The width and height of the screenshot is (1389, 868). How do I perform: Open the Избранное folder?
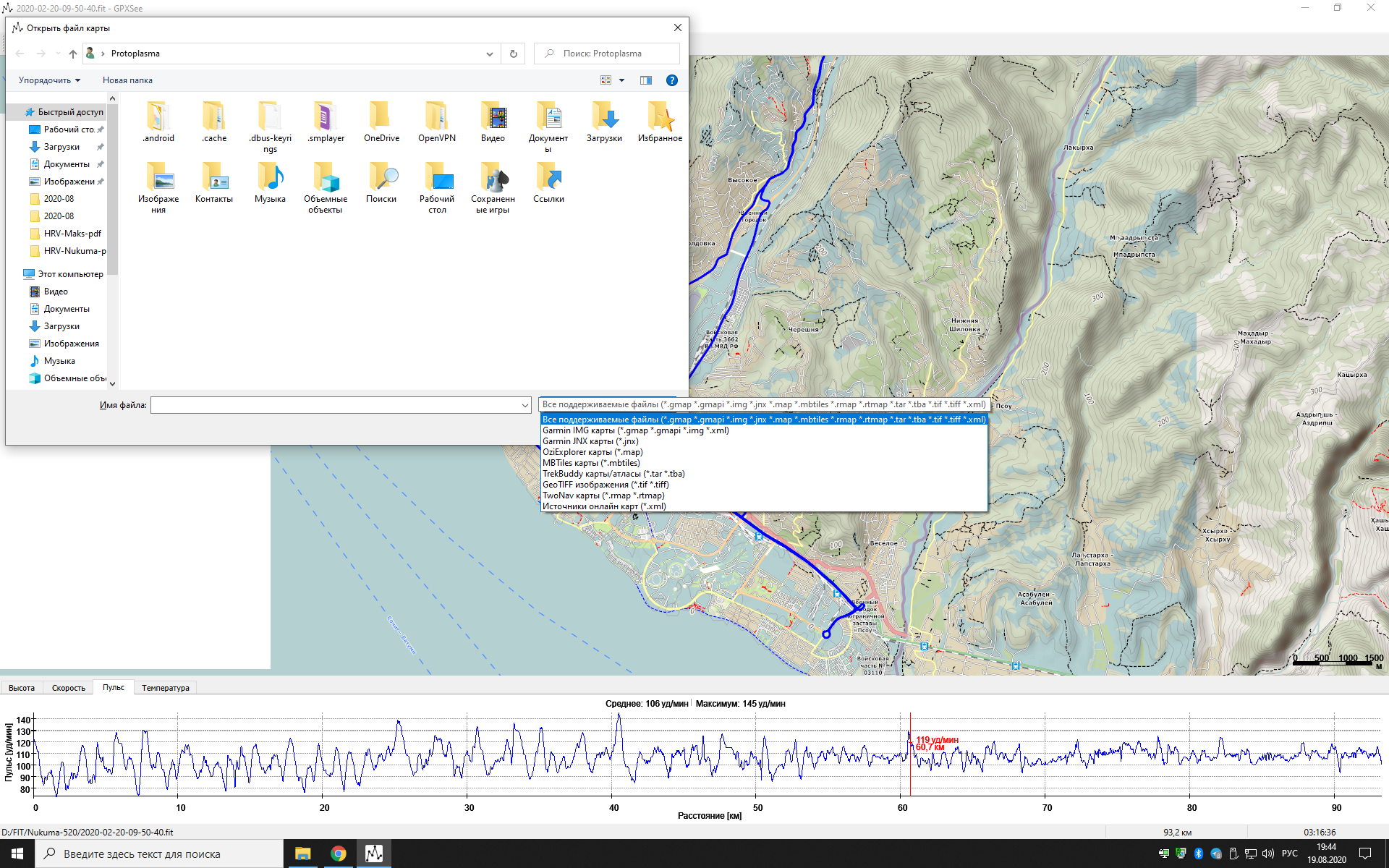660,122
